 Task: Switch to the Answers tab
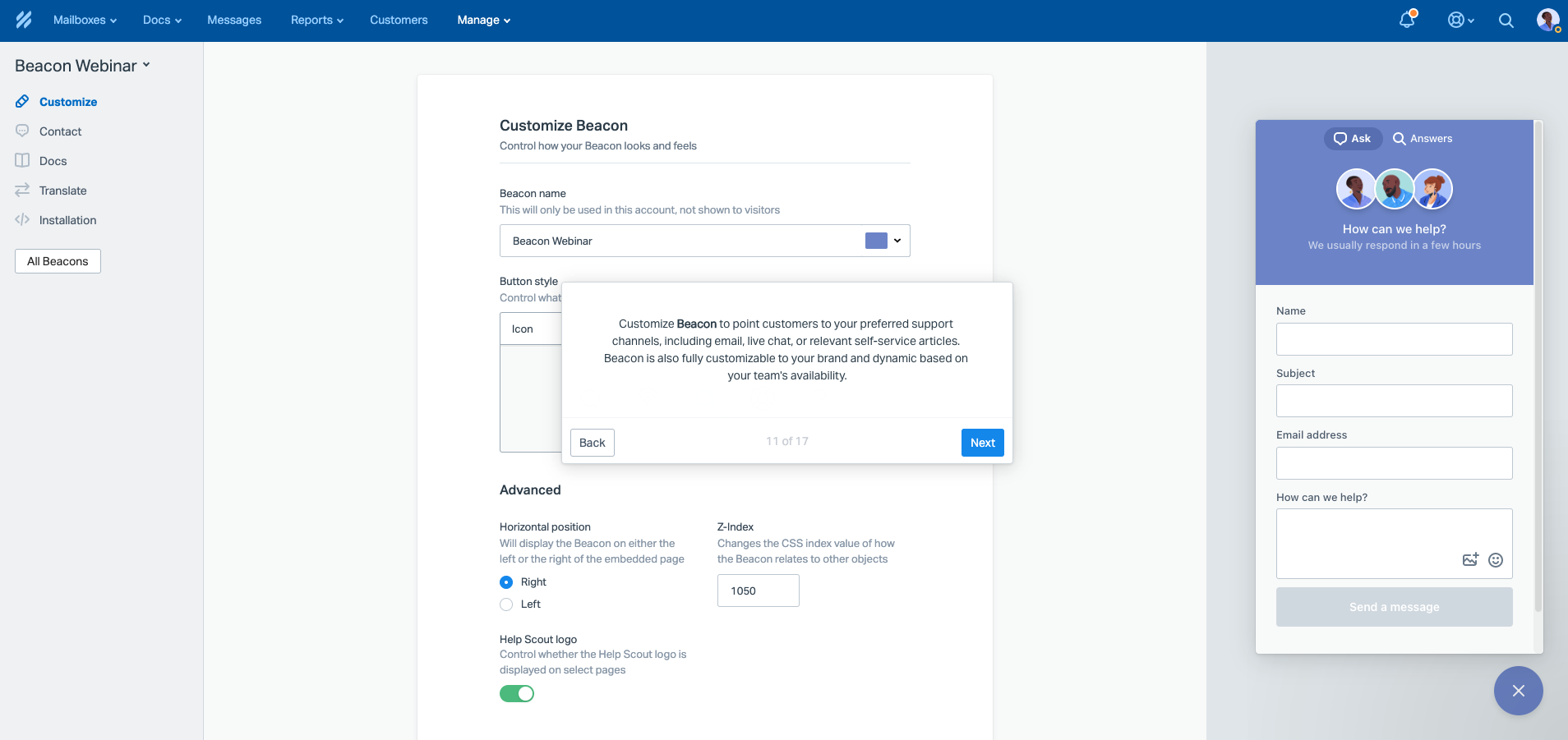(1423, 139)
